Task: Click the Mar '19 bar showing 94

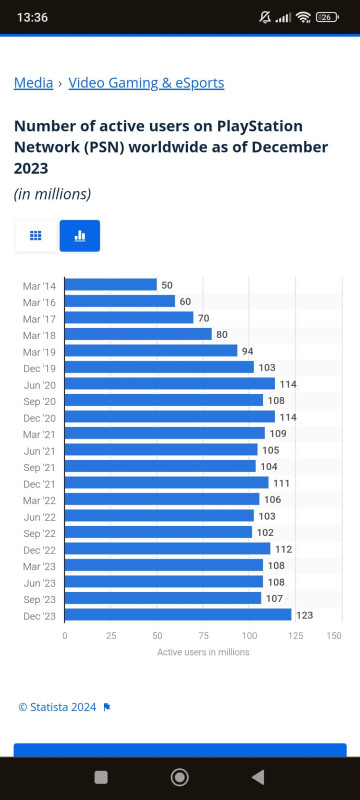Action: point(151,351)
